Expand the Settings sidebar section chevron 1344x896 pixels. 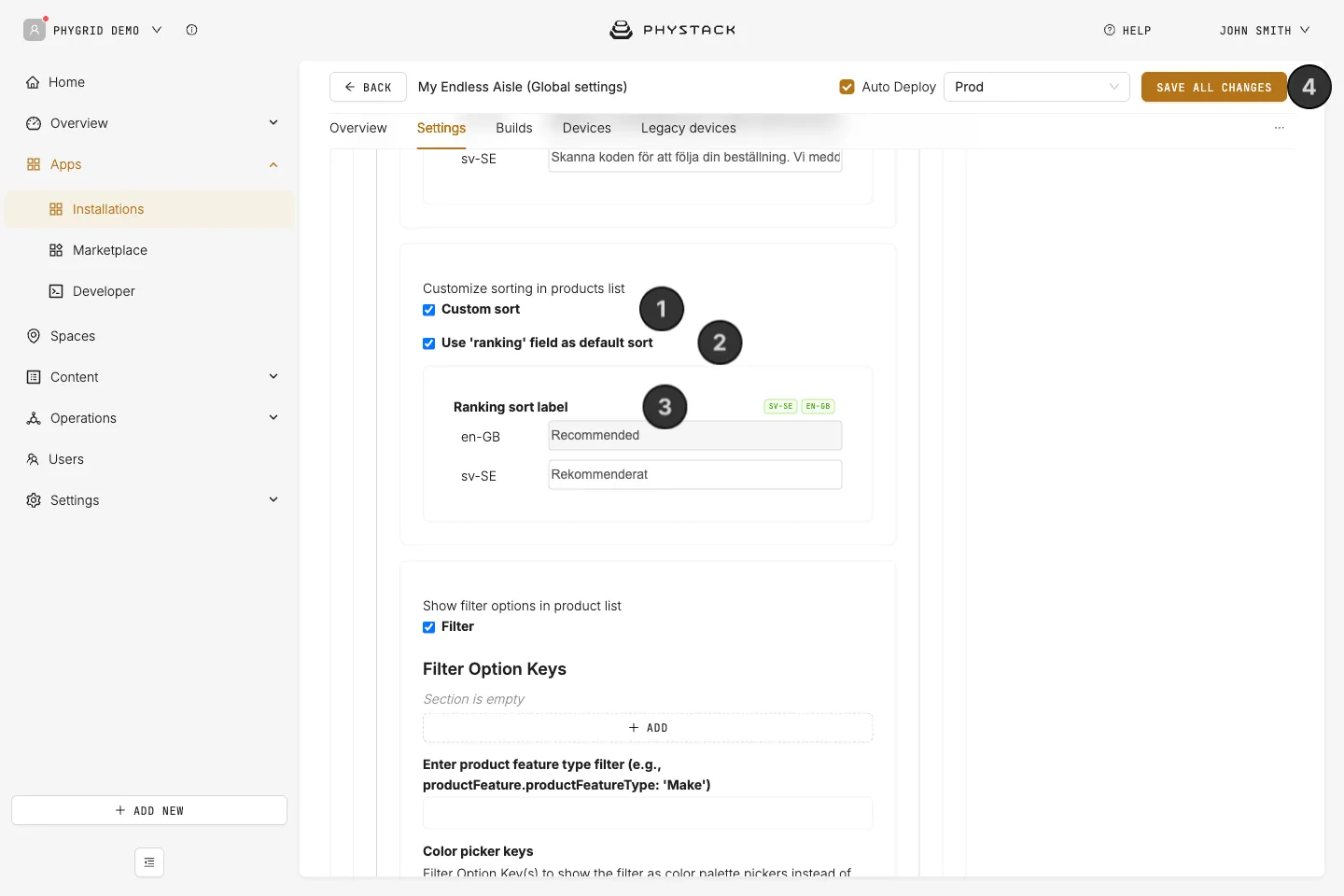tap(273, 499)
